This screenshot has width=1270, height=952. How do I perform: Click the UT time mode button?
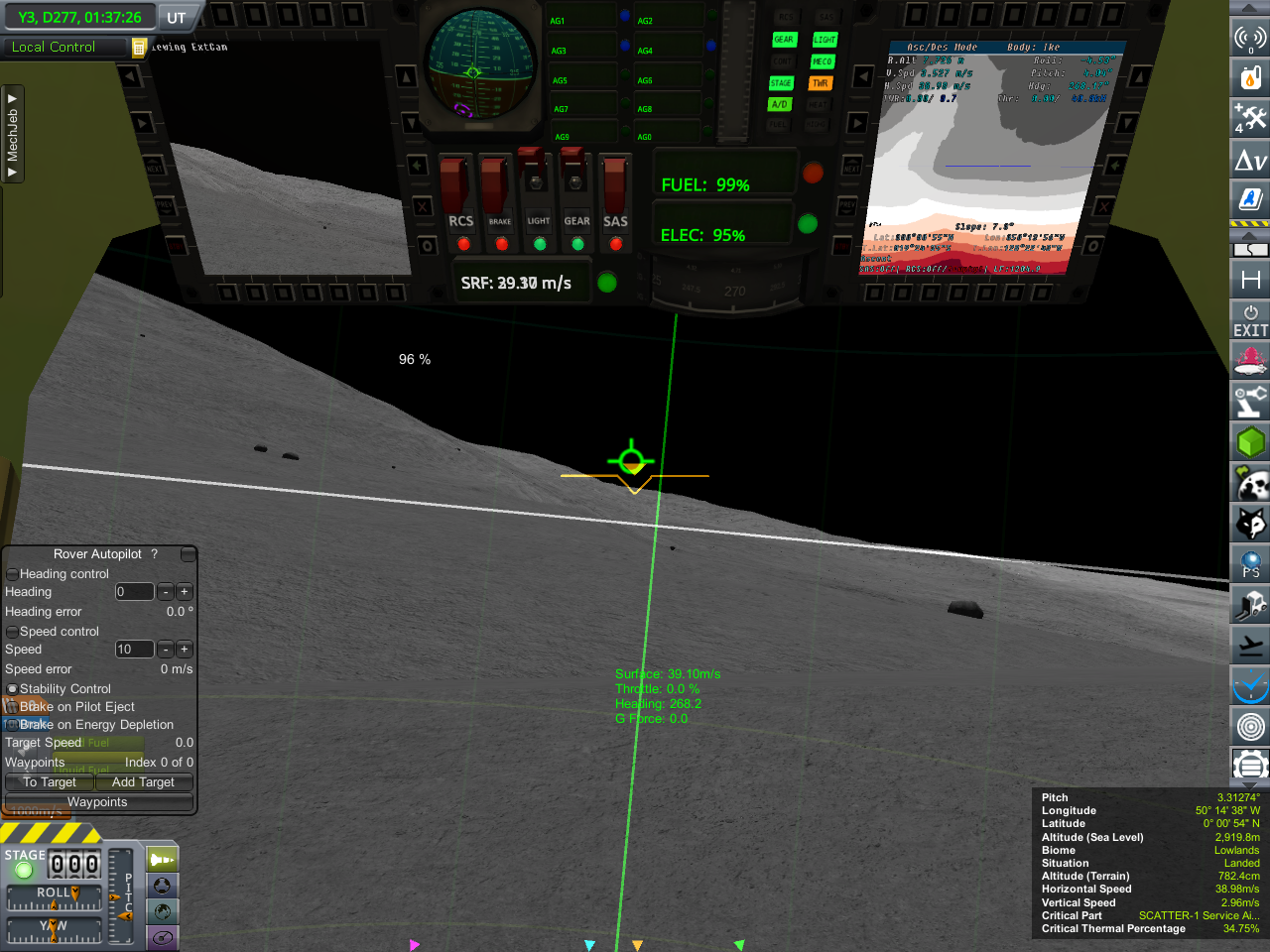[x=177, y=18]
